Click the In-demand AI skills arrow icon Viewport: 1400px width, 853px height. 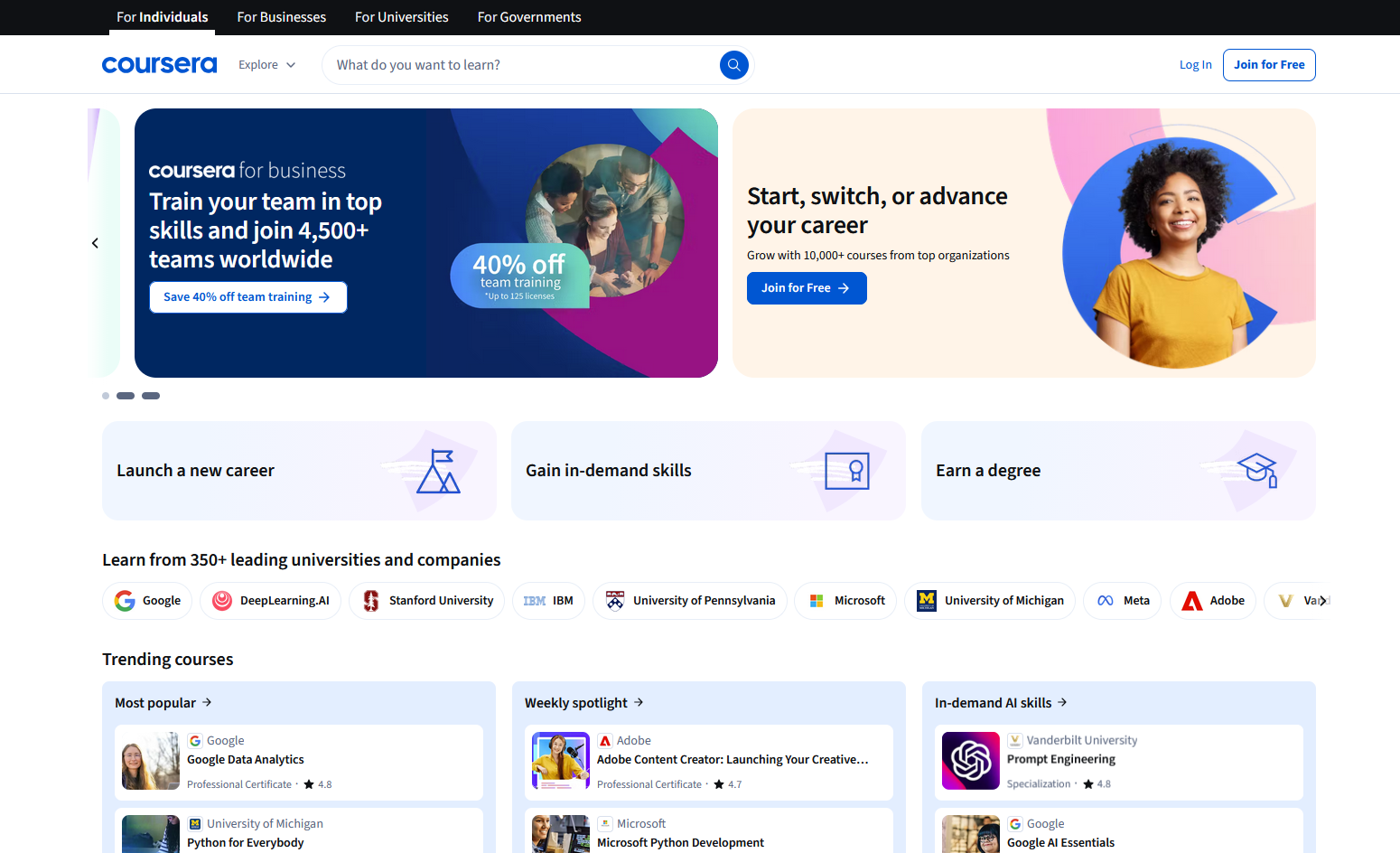1062,702
